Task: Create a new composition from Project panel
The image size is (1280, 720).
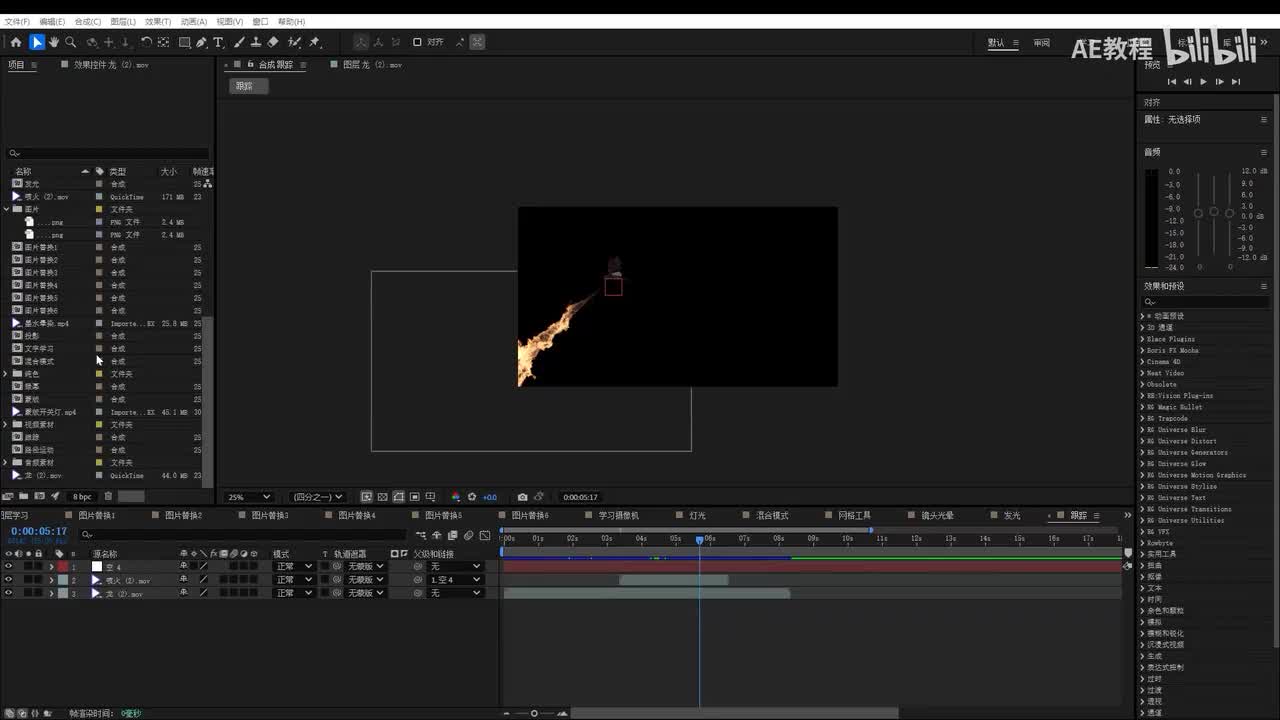Action: coord(40,496)
